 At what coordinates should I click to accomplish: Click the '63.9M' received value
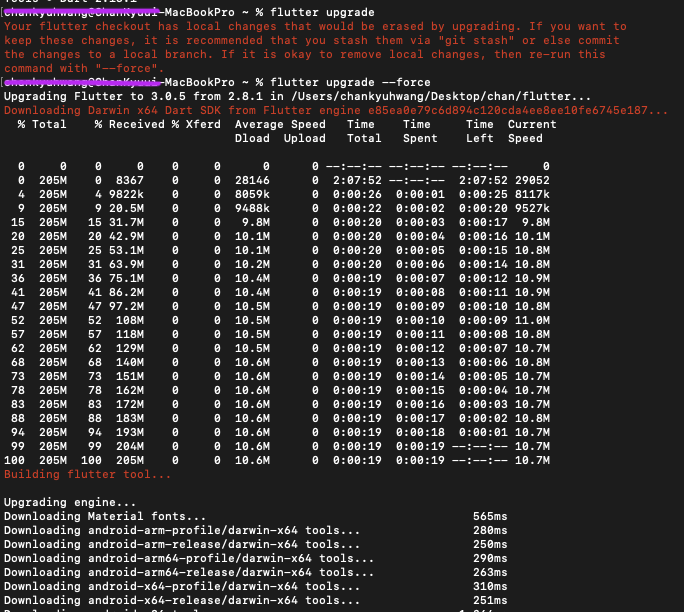(x=126, y=264)
